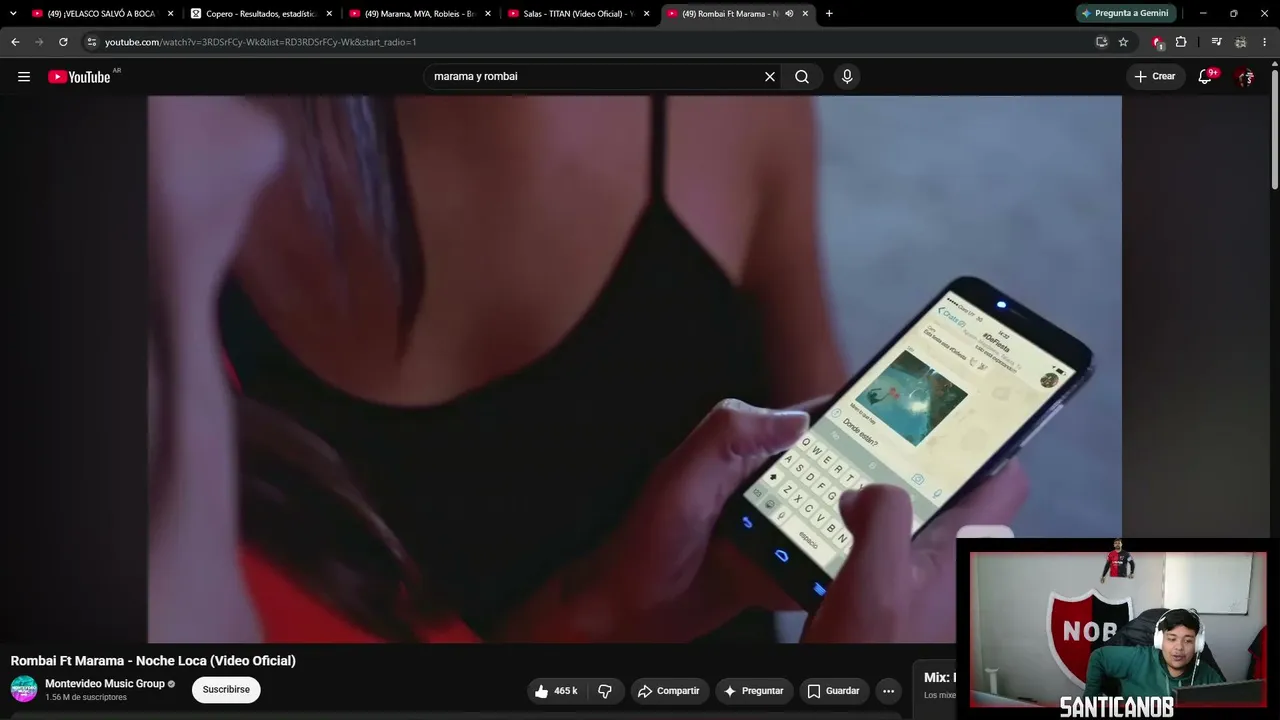Screen dimensions: 1280x720
Task: Open the Chrome profile avatar
Action: 1241,42
